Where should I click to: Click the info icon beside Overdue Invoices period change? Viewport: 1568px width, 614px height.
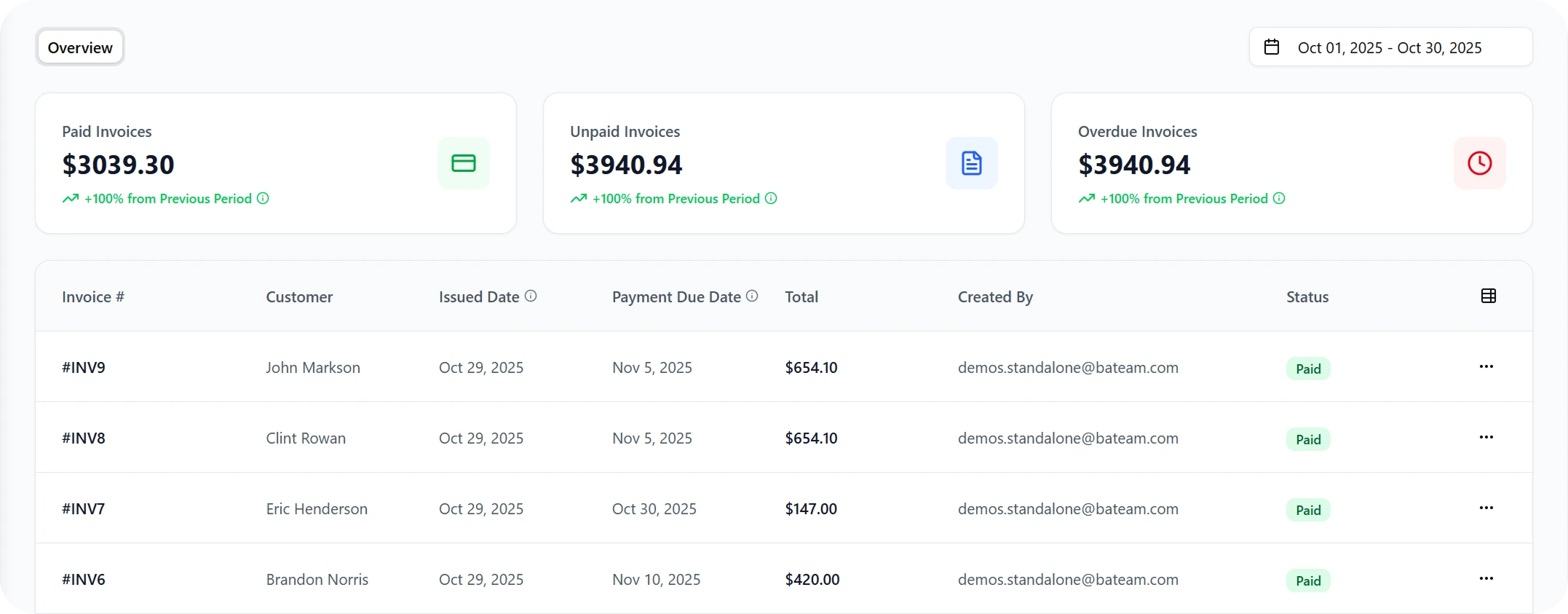[1279, 198]
